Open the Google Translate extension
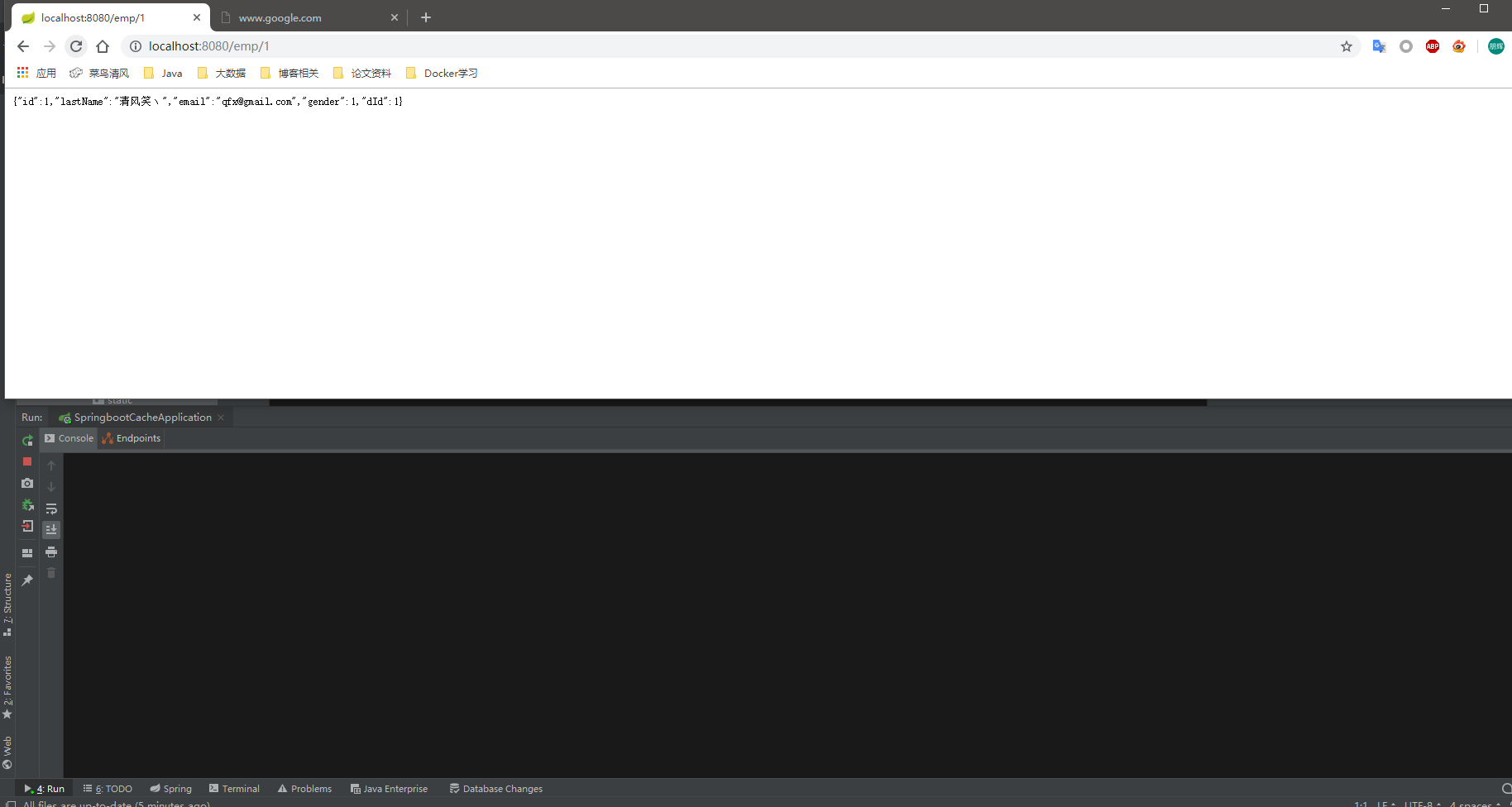The width and height of the screenshot is (1512, 807). tap(1379, 46)
